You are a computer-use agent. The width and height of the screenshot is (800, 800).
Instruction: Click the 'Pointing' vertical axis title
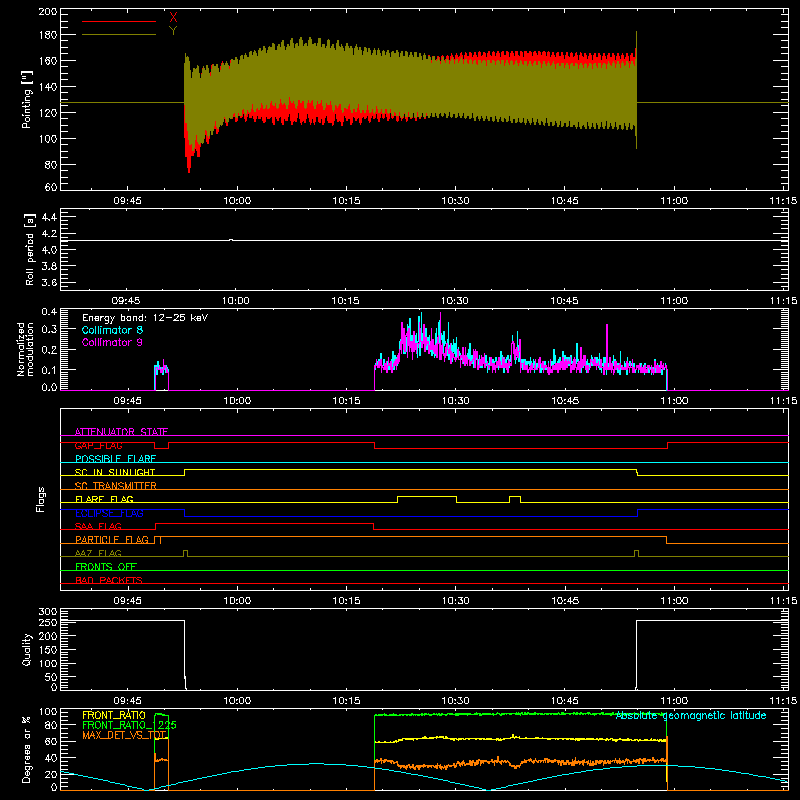(x=27, y=99)
